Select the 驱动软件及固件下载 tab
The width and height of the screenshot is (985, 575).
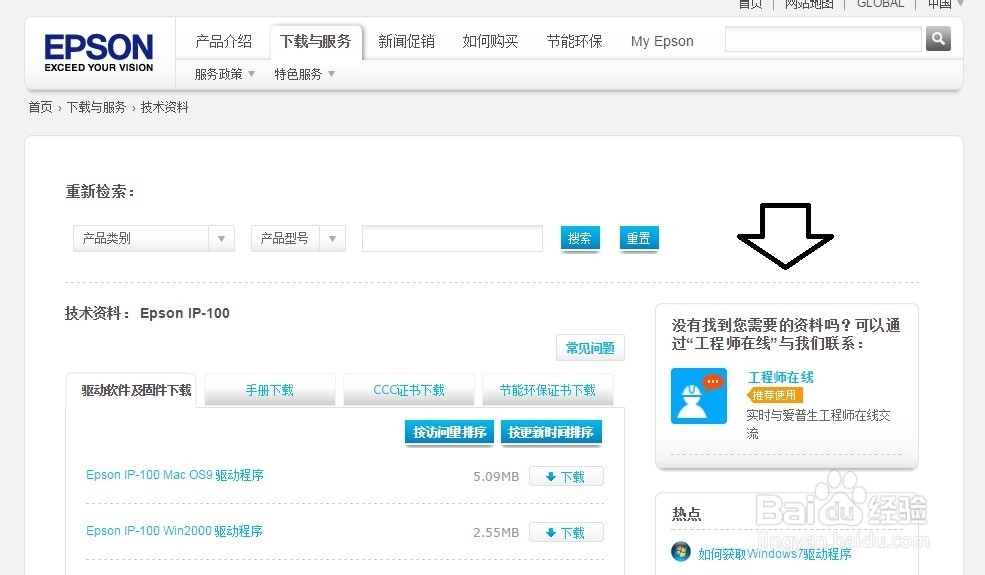click(x=131, y=390)
